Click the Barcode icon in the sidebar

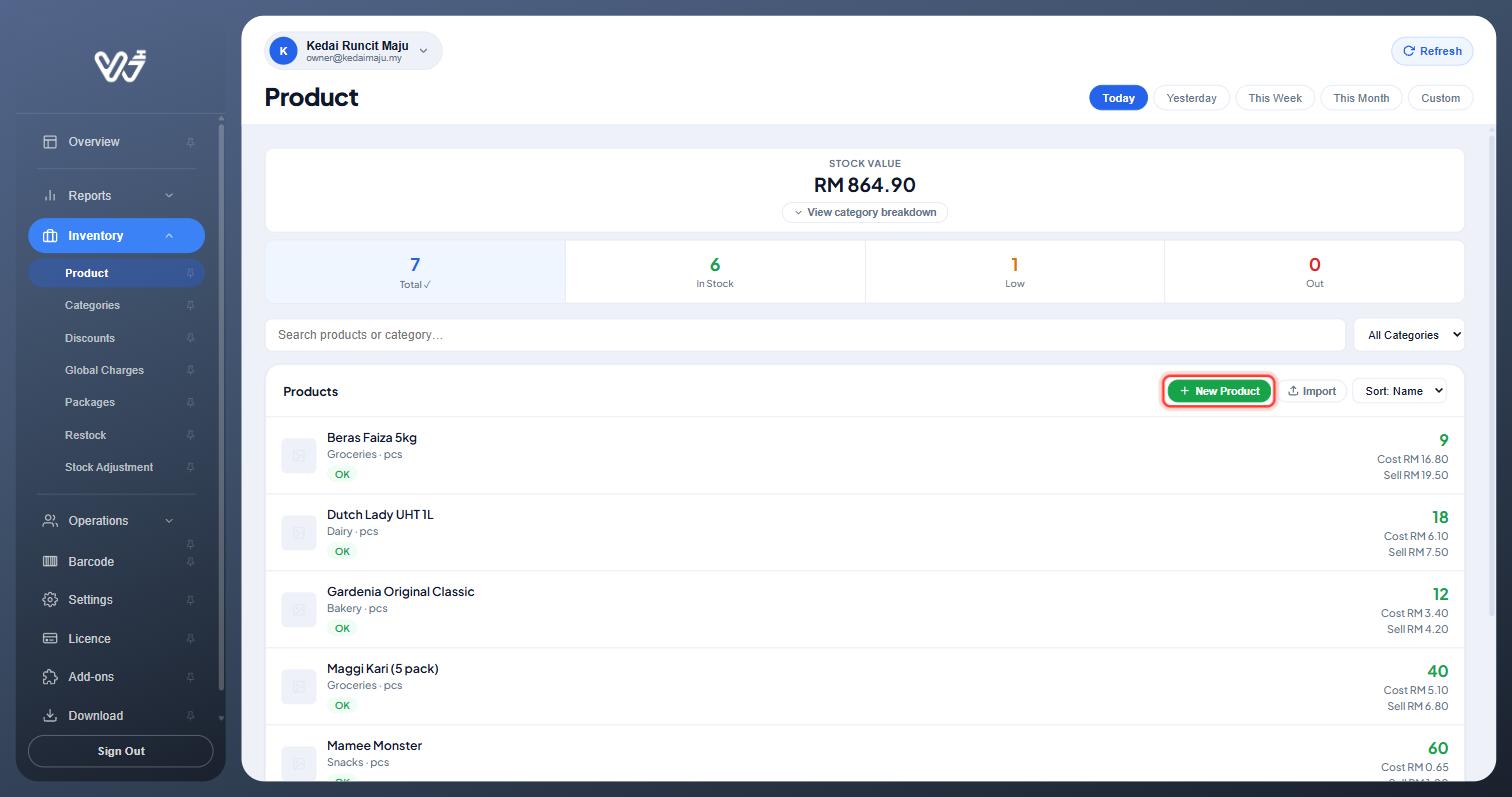(50, 562)
